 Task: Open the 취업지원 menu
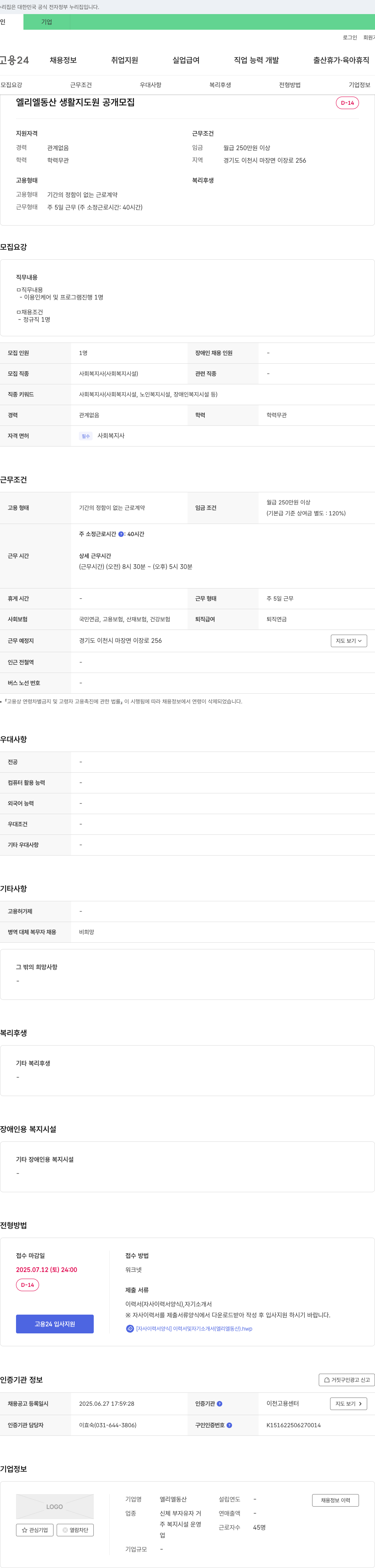pos(125,60)
